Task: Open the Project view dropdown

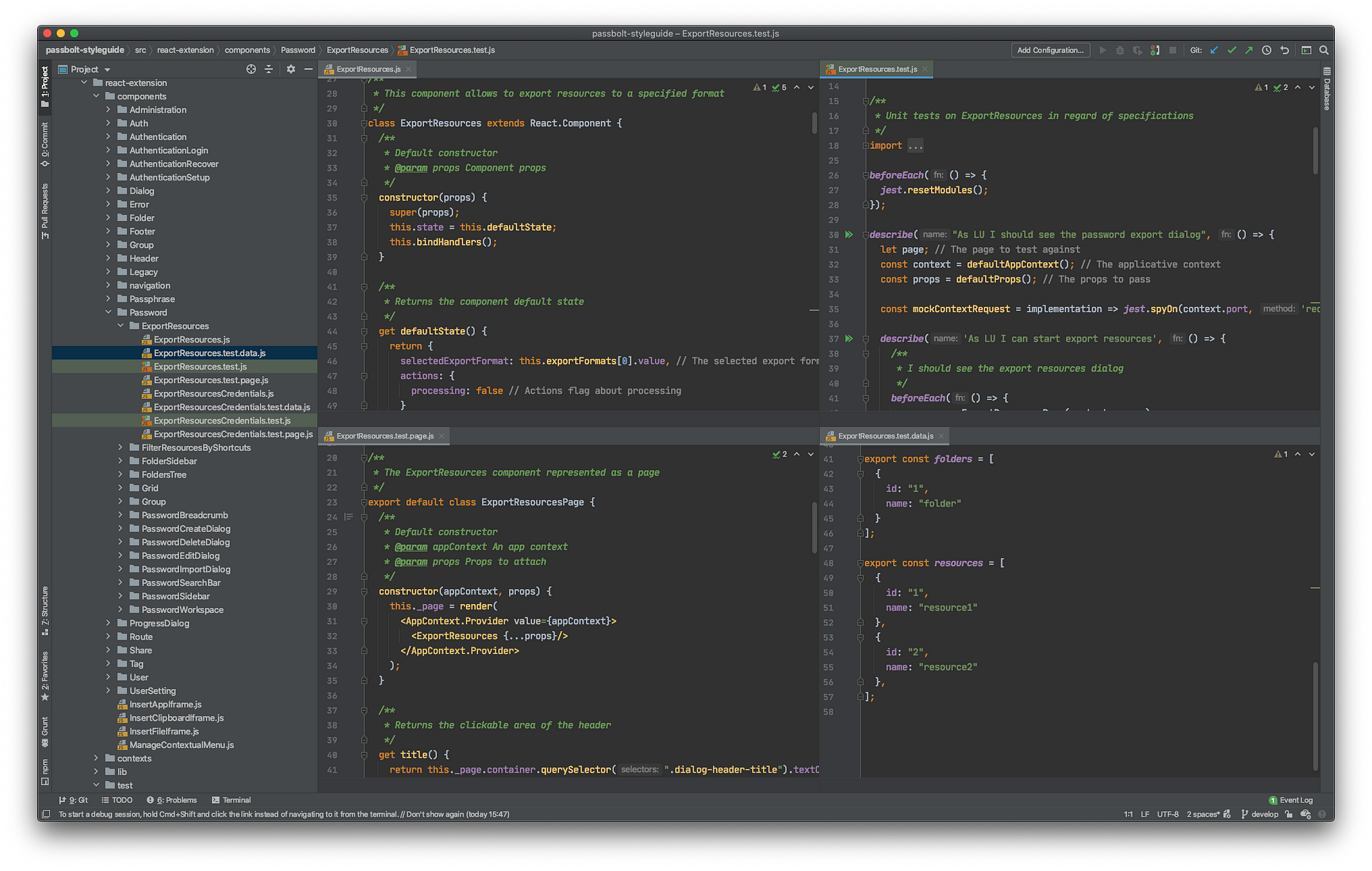Action: point(108,69)
